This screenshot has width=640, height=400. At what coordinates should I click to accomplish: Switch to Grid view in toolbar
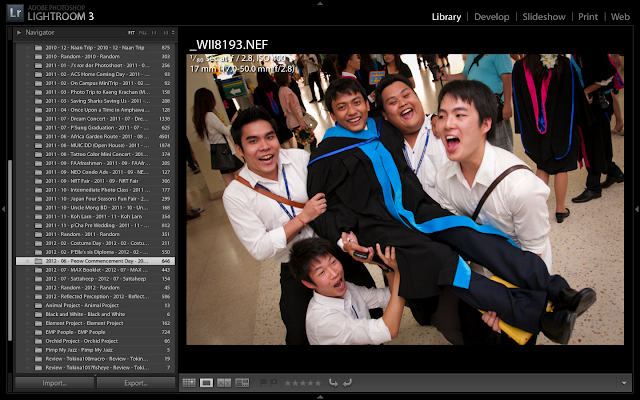pos(190,382)
